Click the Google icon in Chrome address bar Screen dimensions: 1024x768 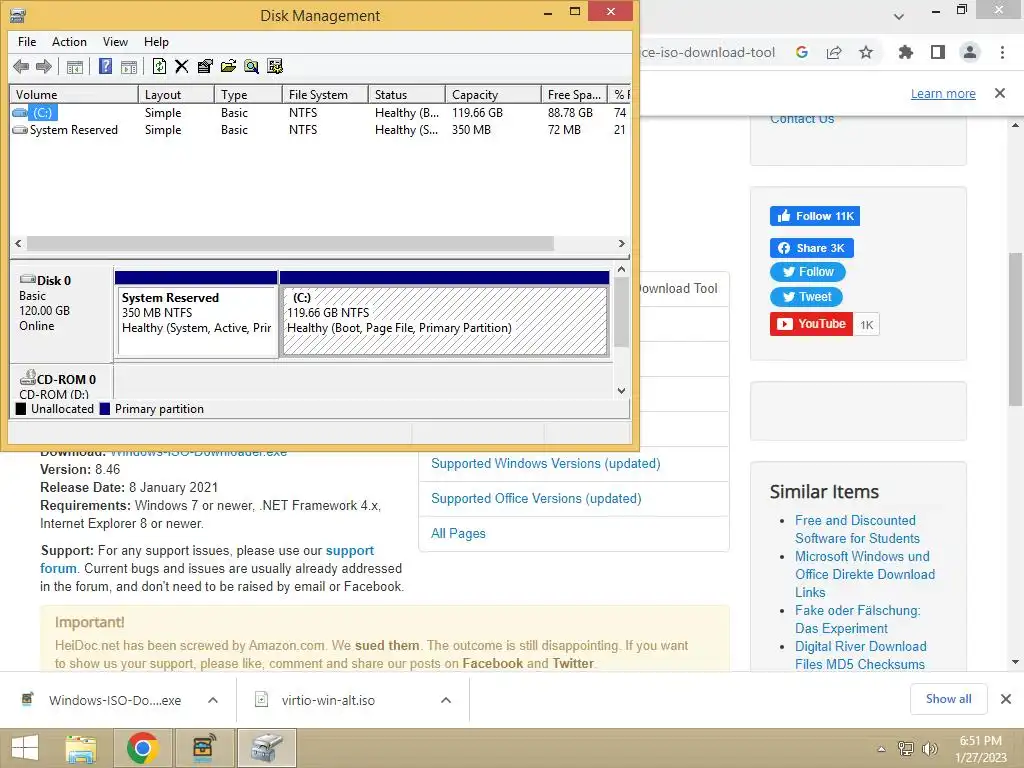click(x=802, y=52)
